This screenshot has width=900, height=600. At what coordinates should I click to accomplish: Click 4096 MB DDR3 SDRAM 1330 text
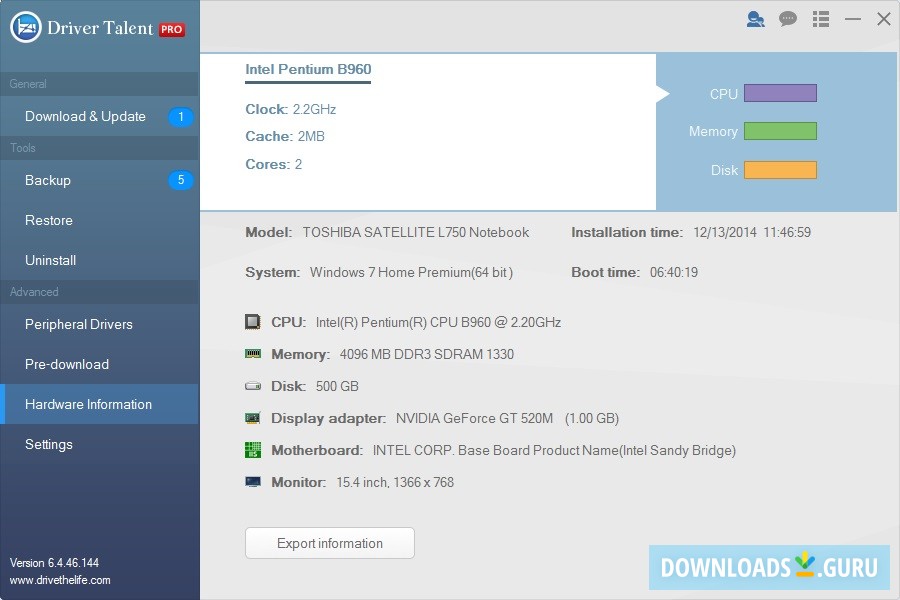[x=426, y=354]
